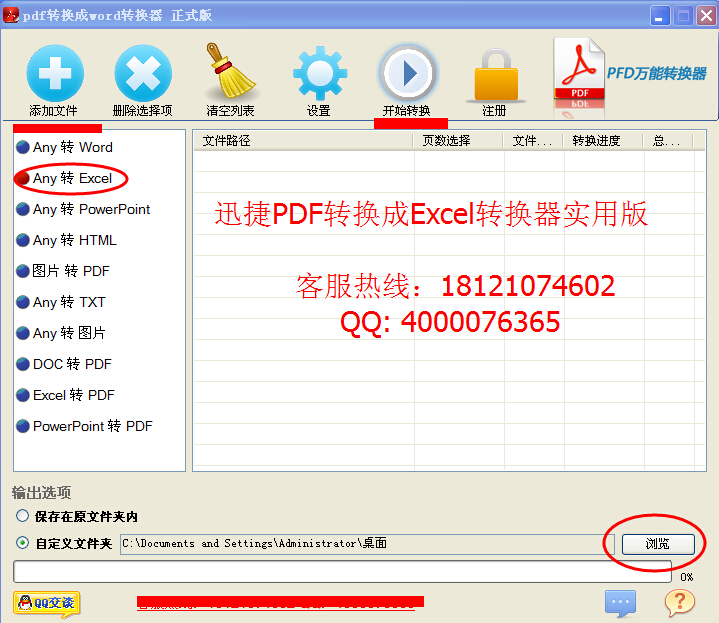
Task: Open Settings gear icon
Action: [320, 73]
